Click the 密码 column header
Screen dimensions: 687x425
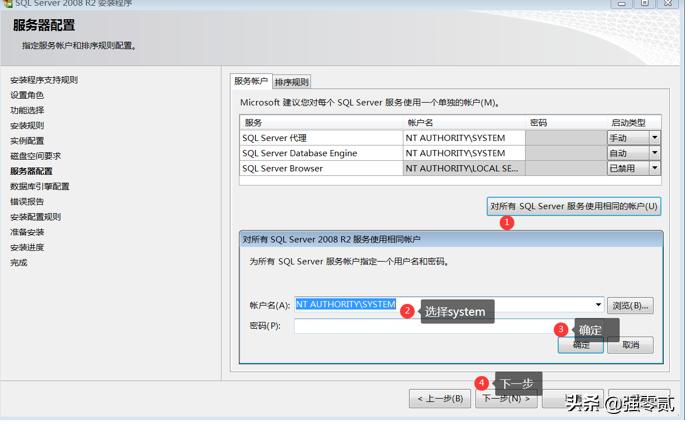(x=566, y=123)
